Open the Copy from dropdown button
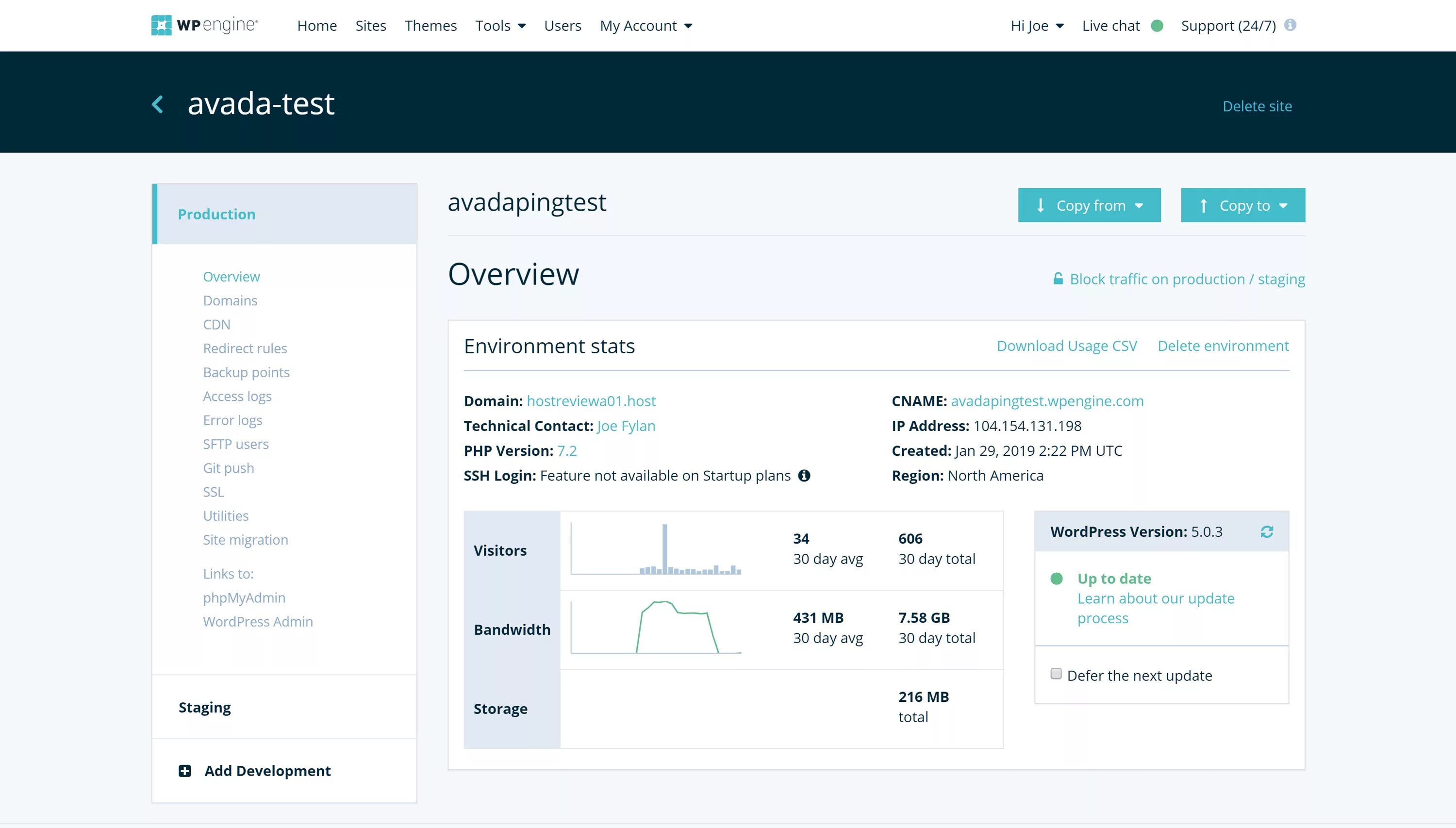The image size is (1456, 828). click(x=1089, y=205)
